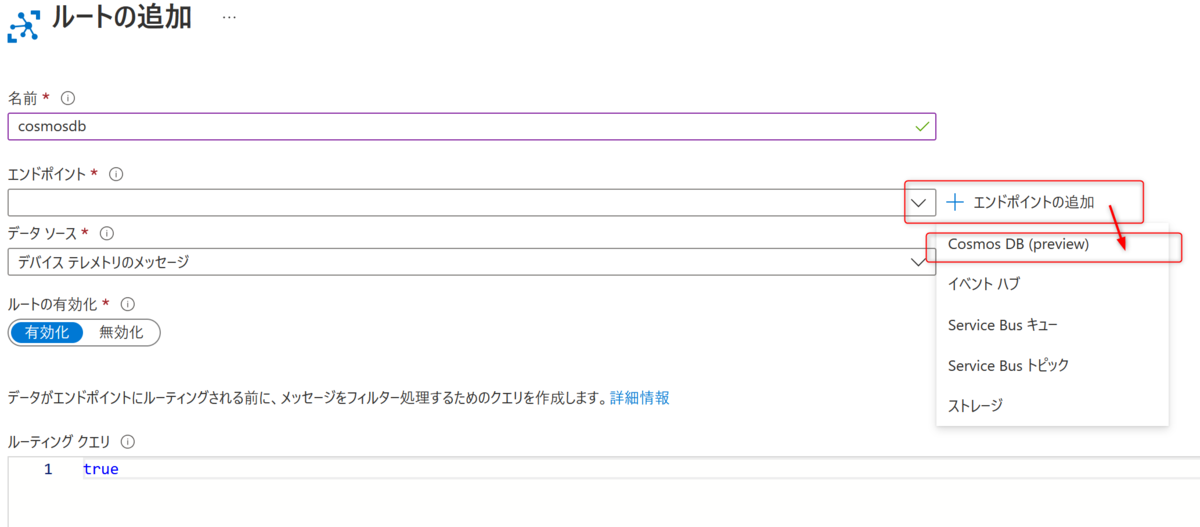Choose イベント ハブ endpoint type
Image resolution: width=1200 pixels, height=527 pixels.
pyautogui.click(x=984, y=284)
